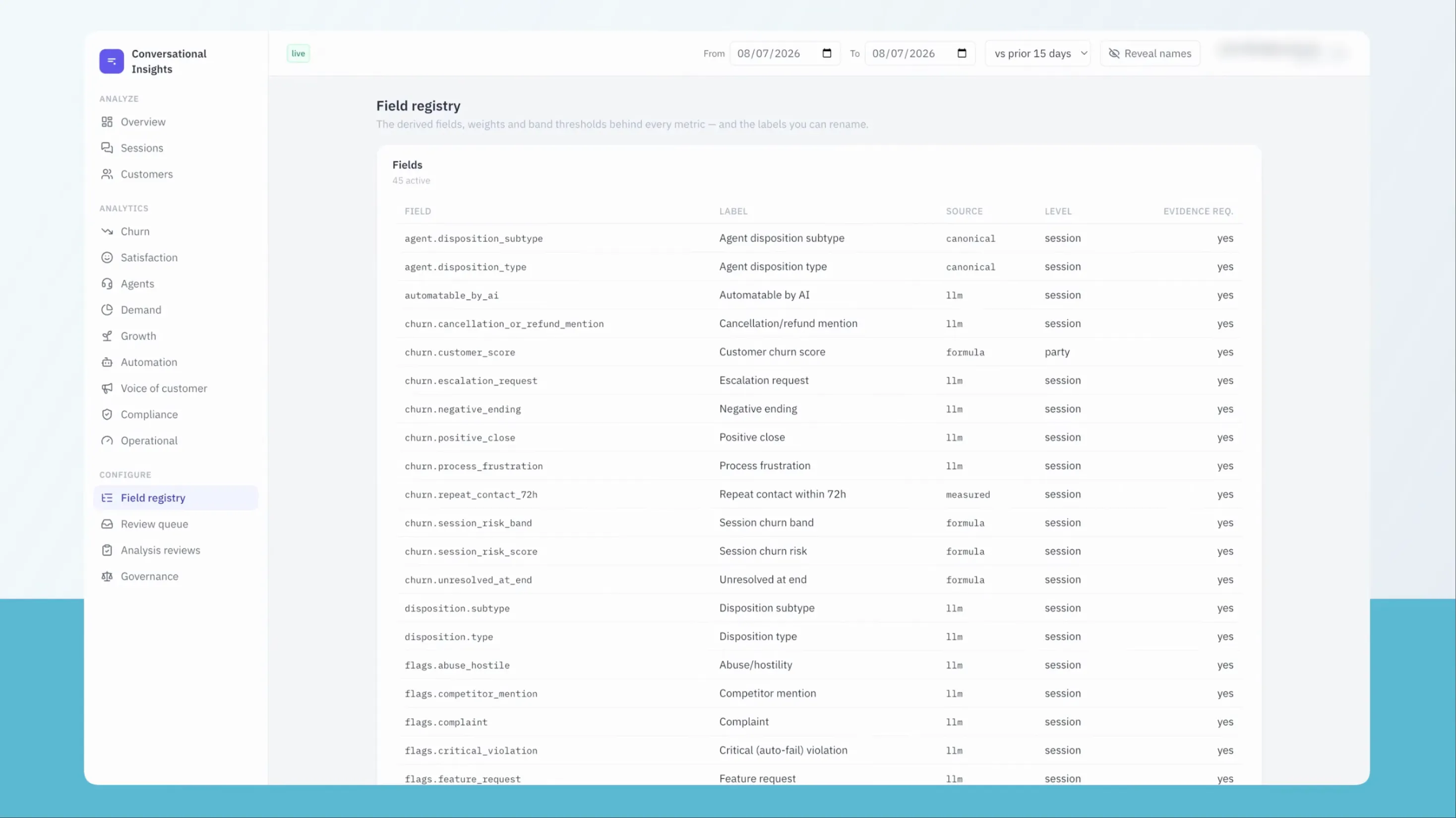Click the party level cell
1456x818 pixels.
tap(1057, 352)
